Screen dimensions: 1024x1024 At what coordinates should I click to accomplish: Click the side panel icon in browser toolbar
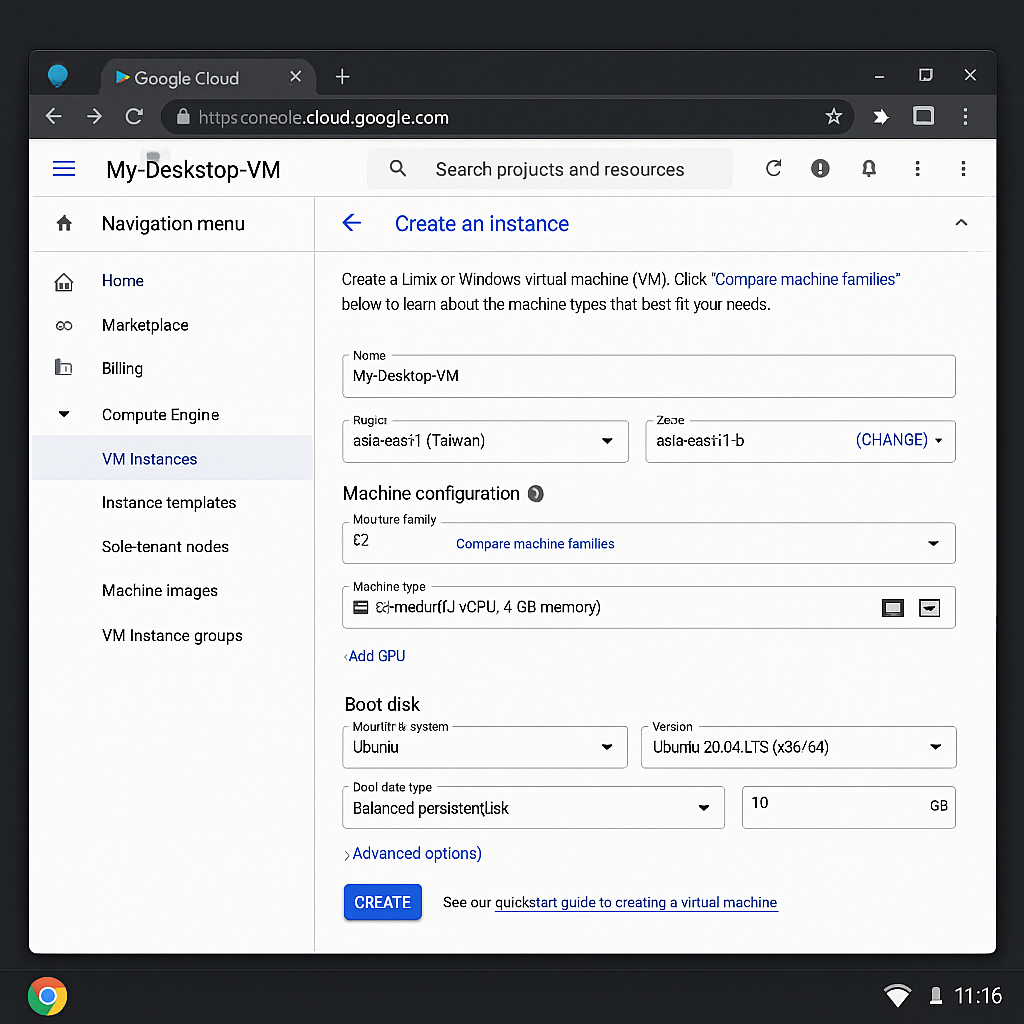(923, 116)
